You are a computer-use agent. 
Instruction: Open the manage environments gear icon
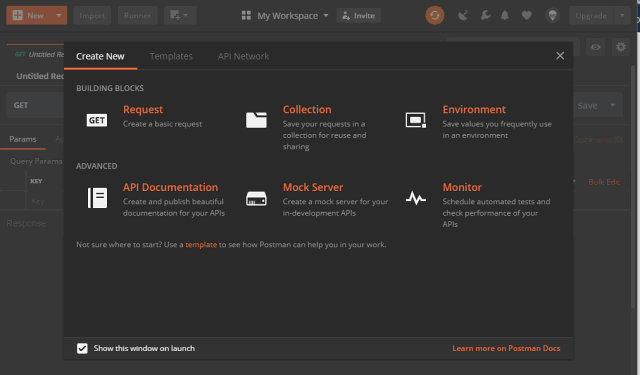click(x=621, y=47)
